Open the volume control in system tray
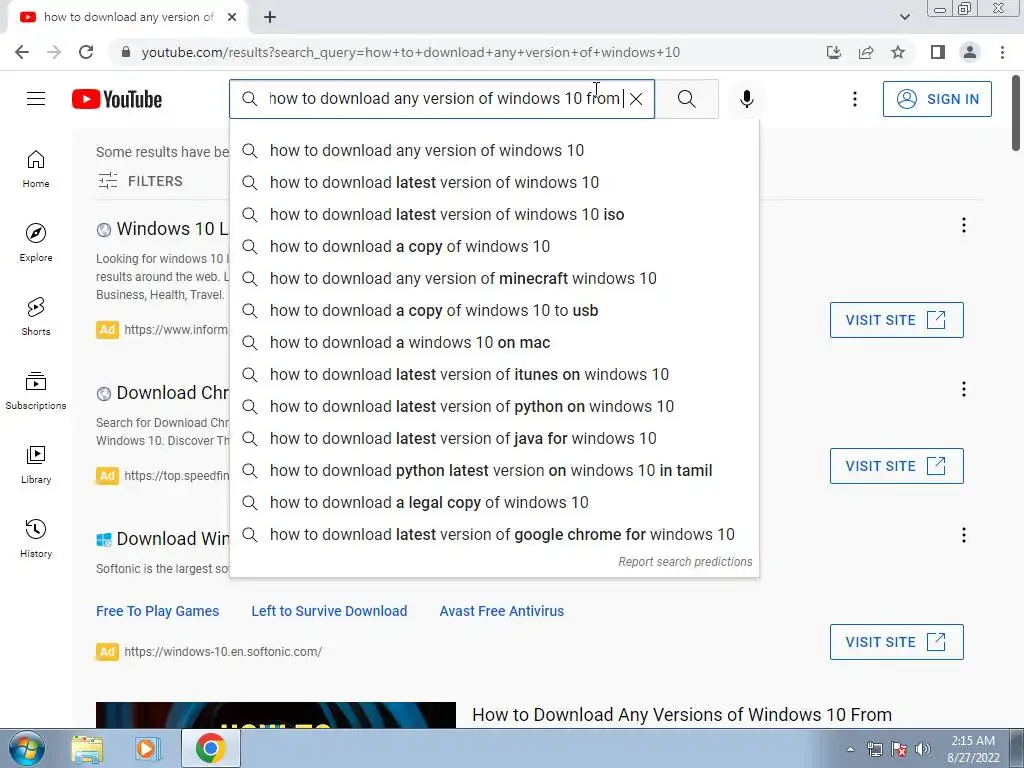 pyautogui.click(x=923, y=749)
